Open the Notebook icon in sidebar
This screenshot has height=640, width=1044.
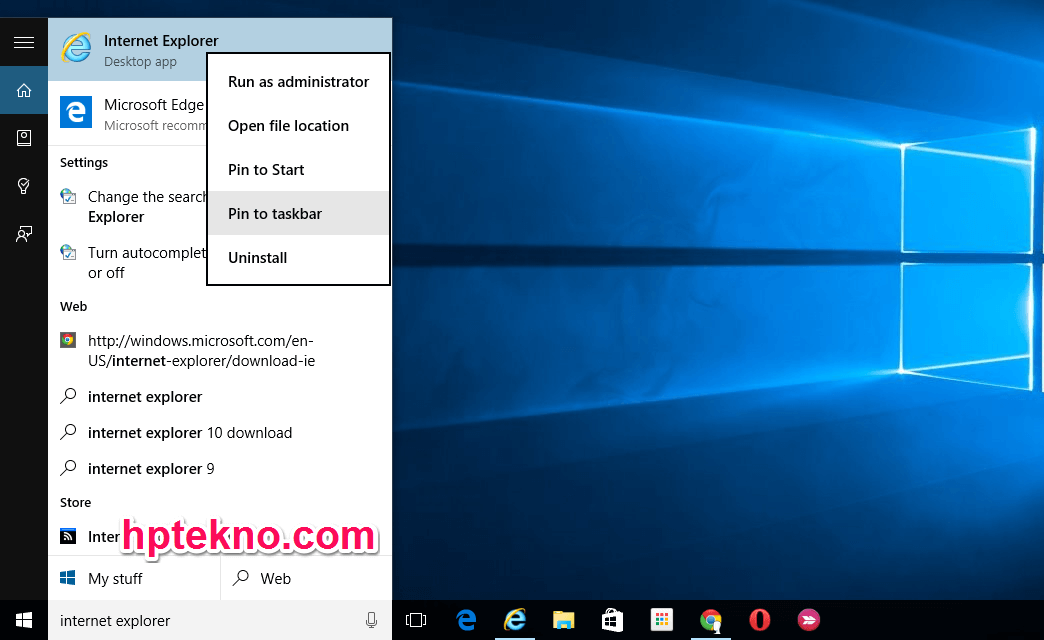tap(24, 138)
